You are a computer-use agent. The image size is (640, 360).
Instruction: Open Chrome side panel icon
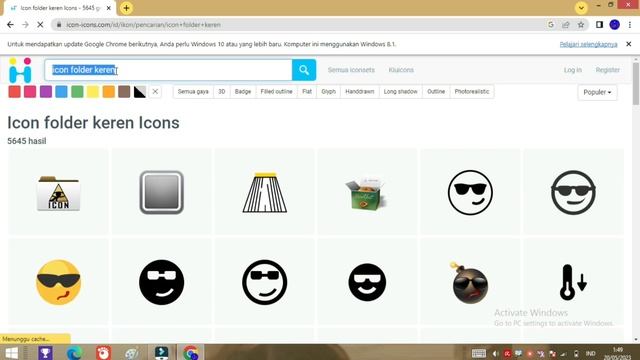click(599, 25)
